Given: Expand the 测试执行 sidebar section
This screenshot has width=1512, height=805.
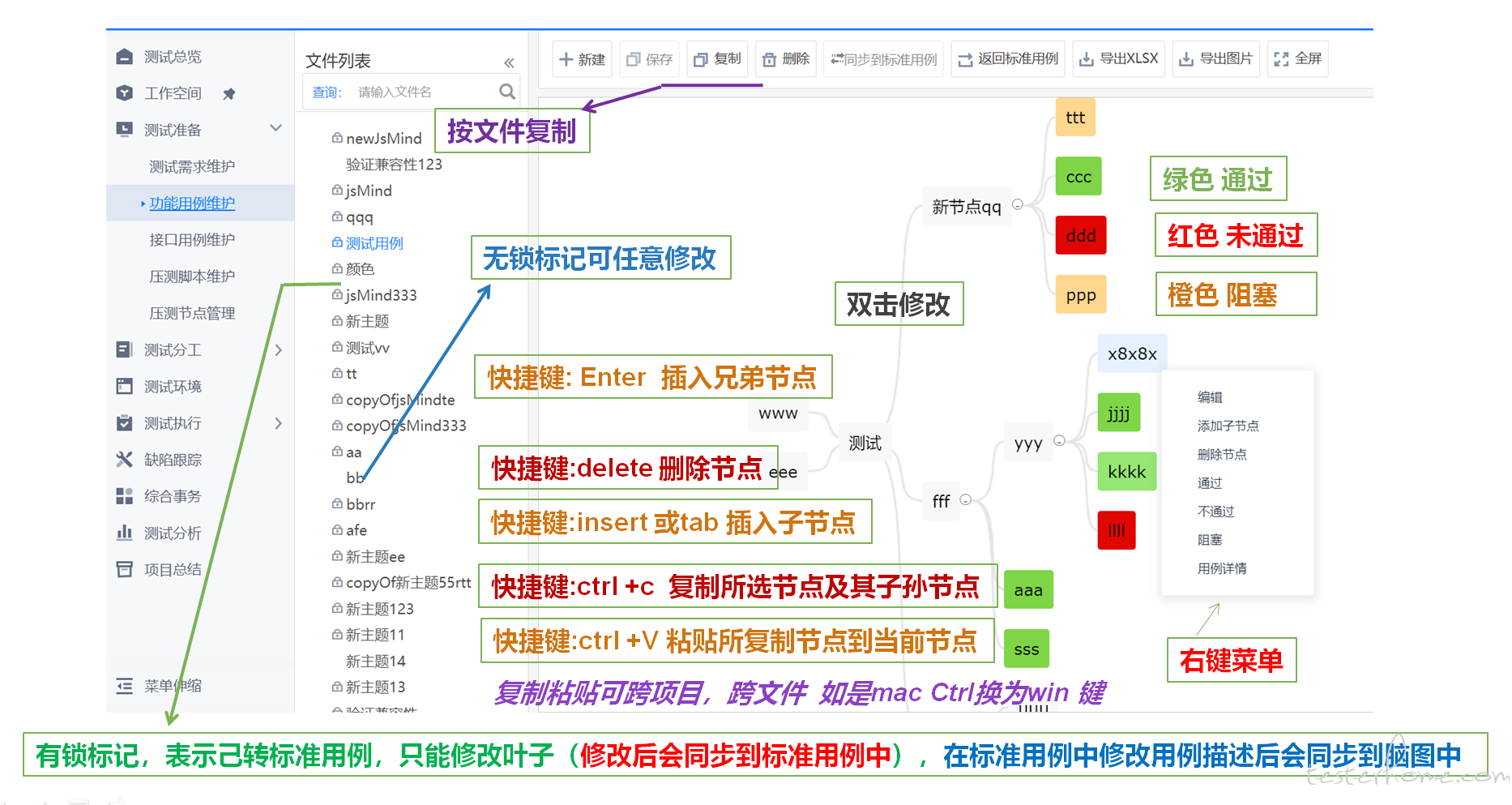Looking at the screenshot, I should (x=278, y=423).
